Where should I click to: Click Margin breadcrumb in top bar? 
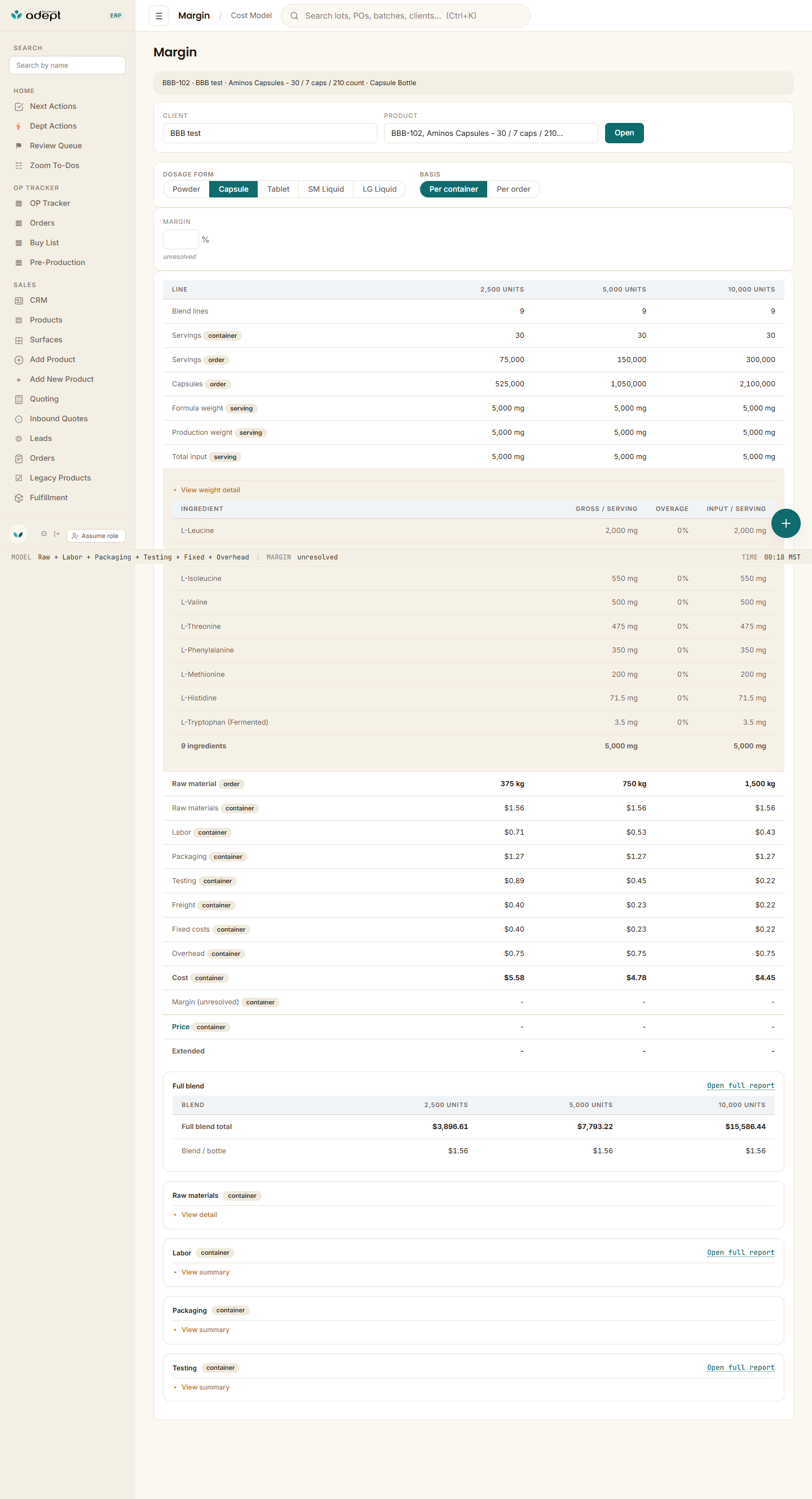[193, 16]
